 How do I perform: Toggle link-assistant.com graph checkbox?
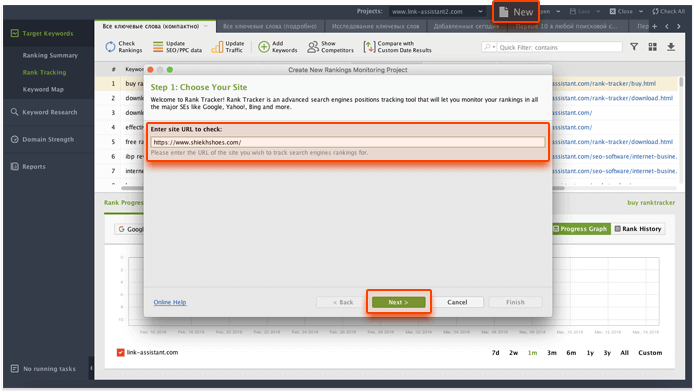(120, 352)
